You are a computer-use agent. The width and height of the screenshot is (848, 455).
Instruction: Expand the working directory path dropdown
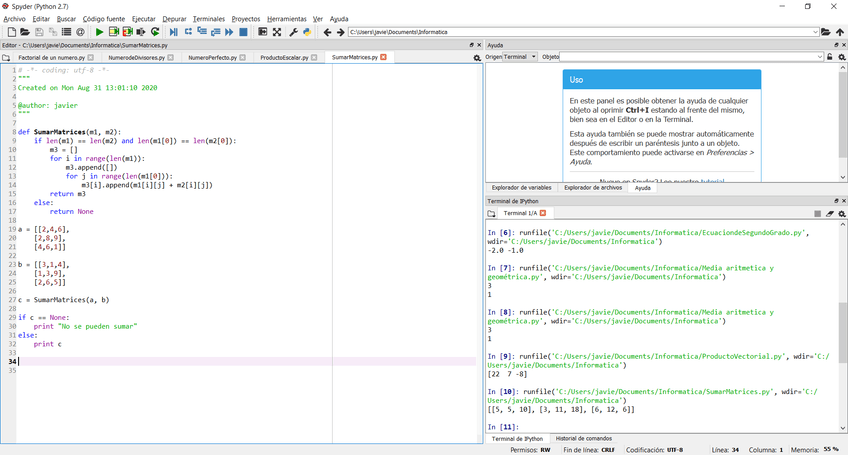click(x=813, y=32)
